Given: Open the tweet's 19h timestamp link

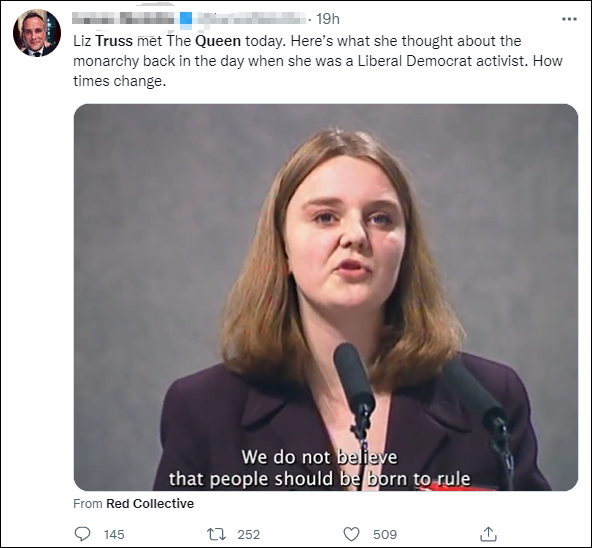Looking at the screenshot, I should click(x=328, y=19).
